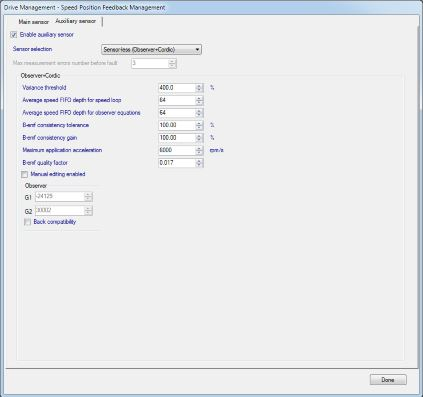Toggle the Enable auxiliary sensor checkbox
The image size is (423, 397).
pyautogui.click(x=14, y=35)
